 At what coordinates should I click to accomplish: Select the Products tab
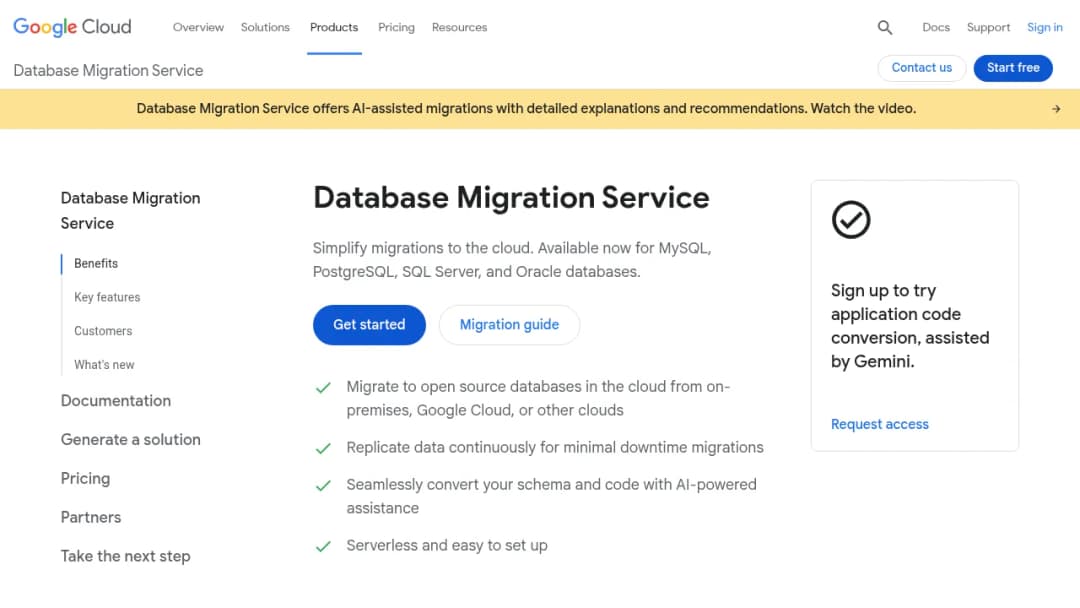click(334, 28)
